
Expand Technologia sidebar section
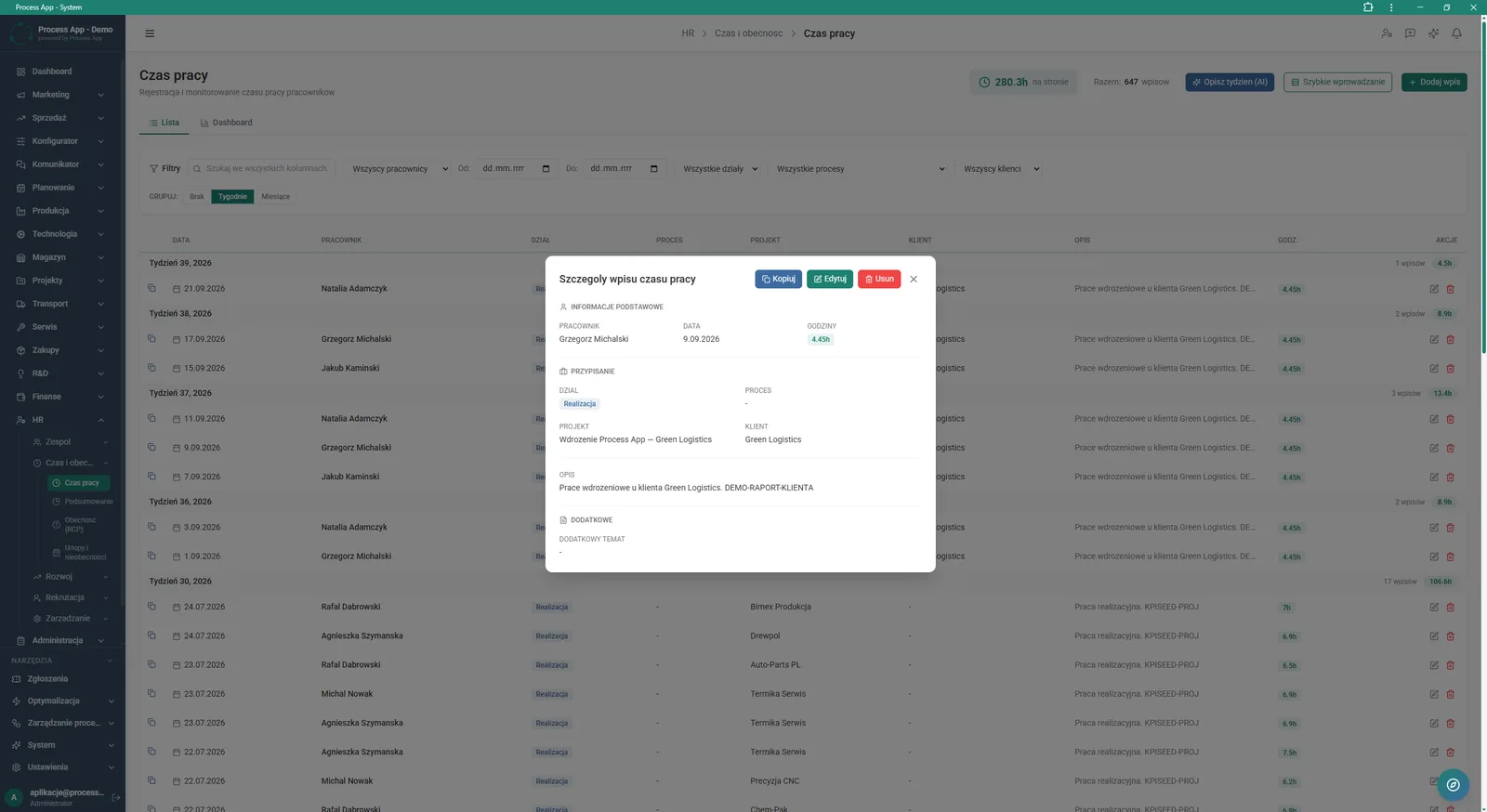pos(61,234)
